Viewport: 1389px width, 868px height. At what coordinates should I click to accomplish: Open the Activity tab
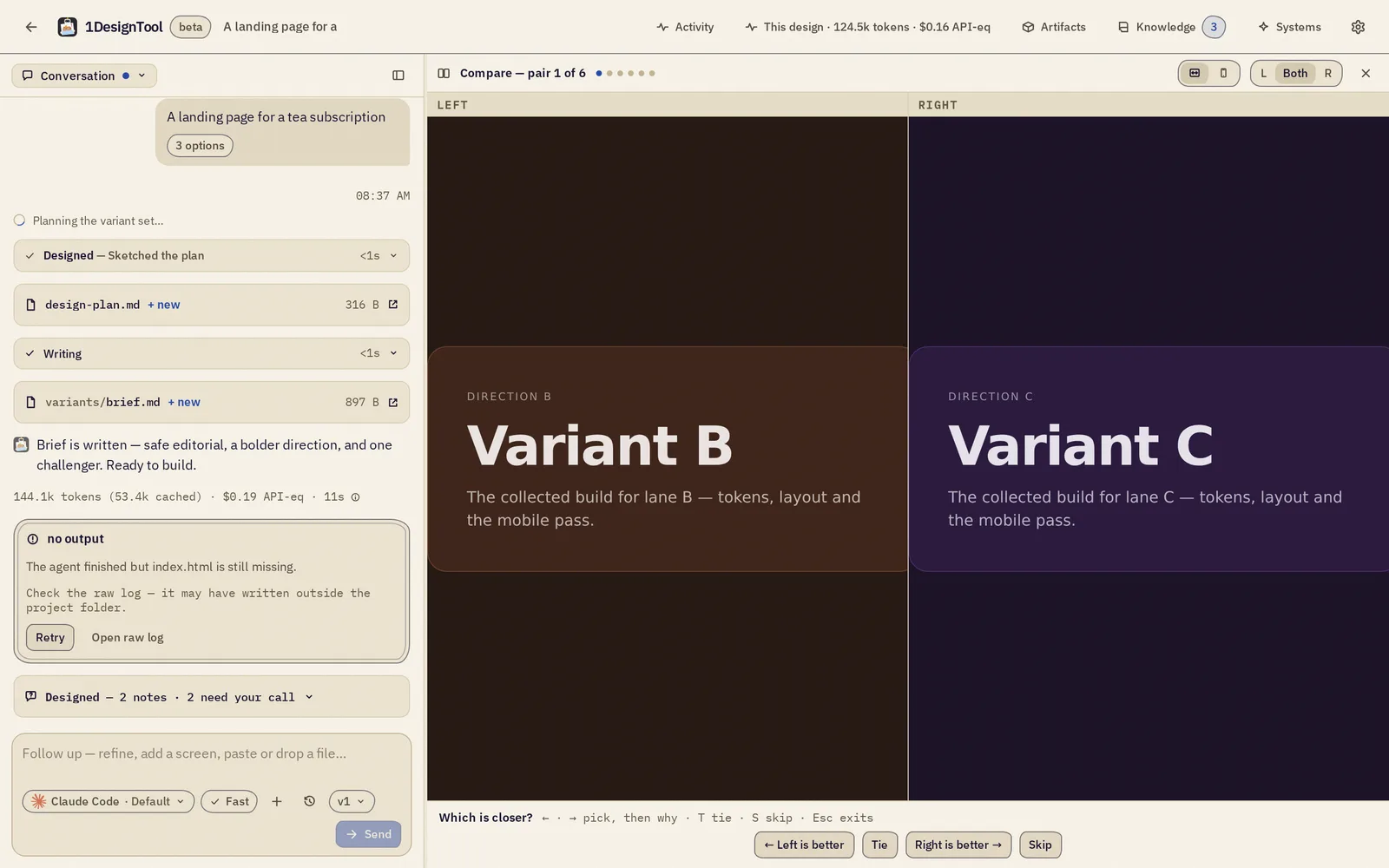685,27
